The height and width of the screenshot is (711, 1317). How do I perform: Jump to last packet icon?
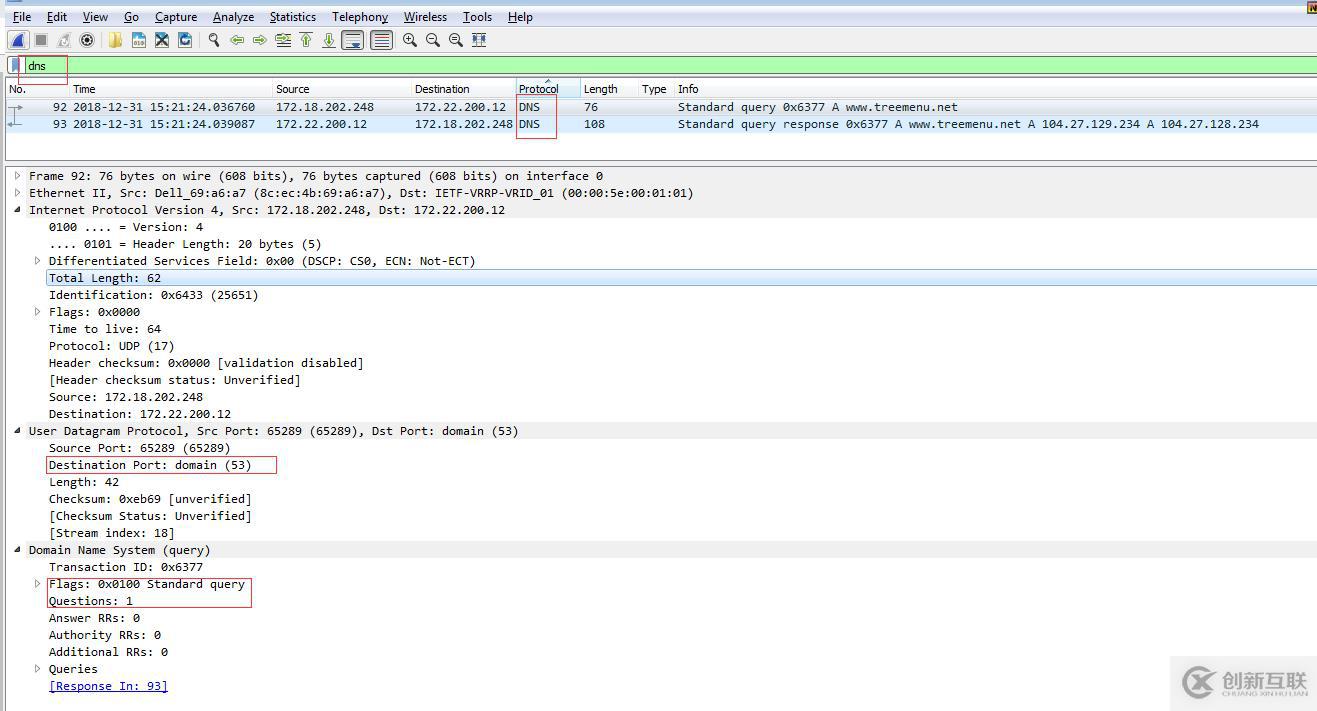pos(328,40)
